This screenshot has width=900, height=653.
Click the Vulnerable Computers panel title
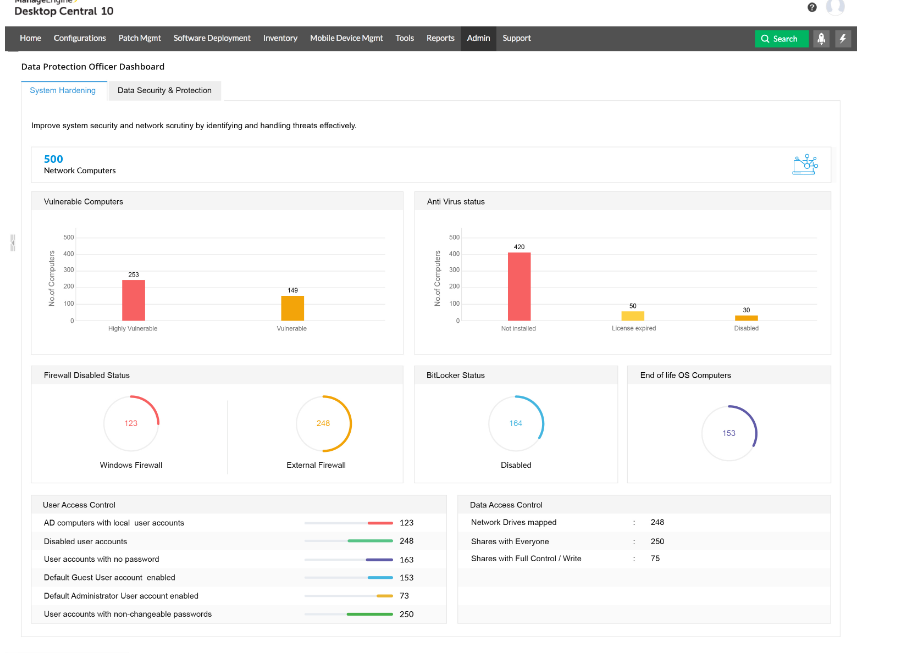[x=83, y=201]
